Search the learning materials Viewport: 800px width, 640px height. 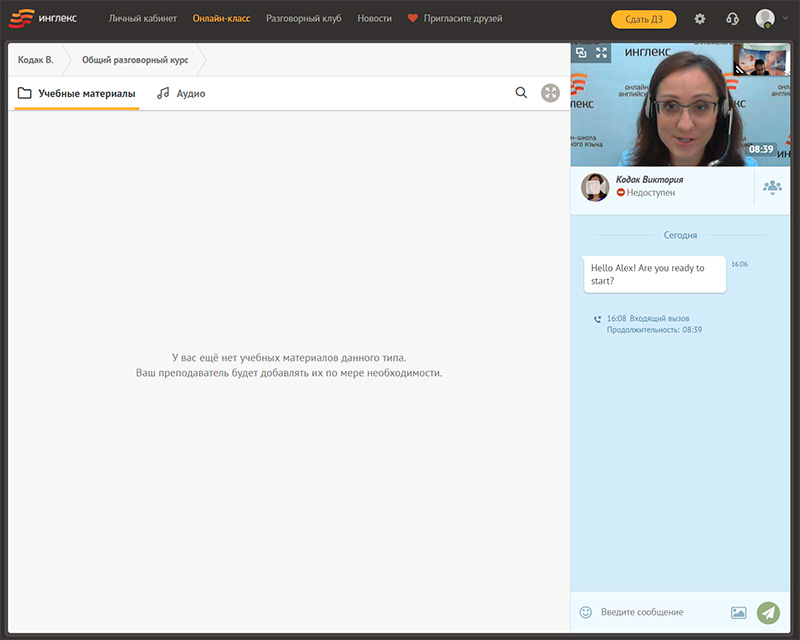tap(521, 93)
